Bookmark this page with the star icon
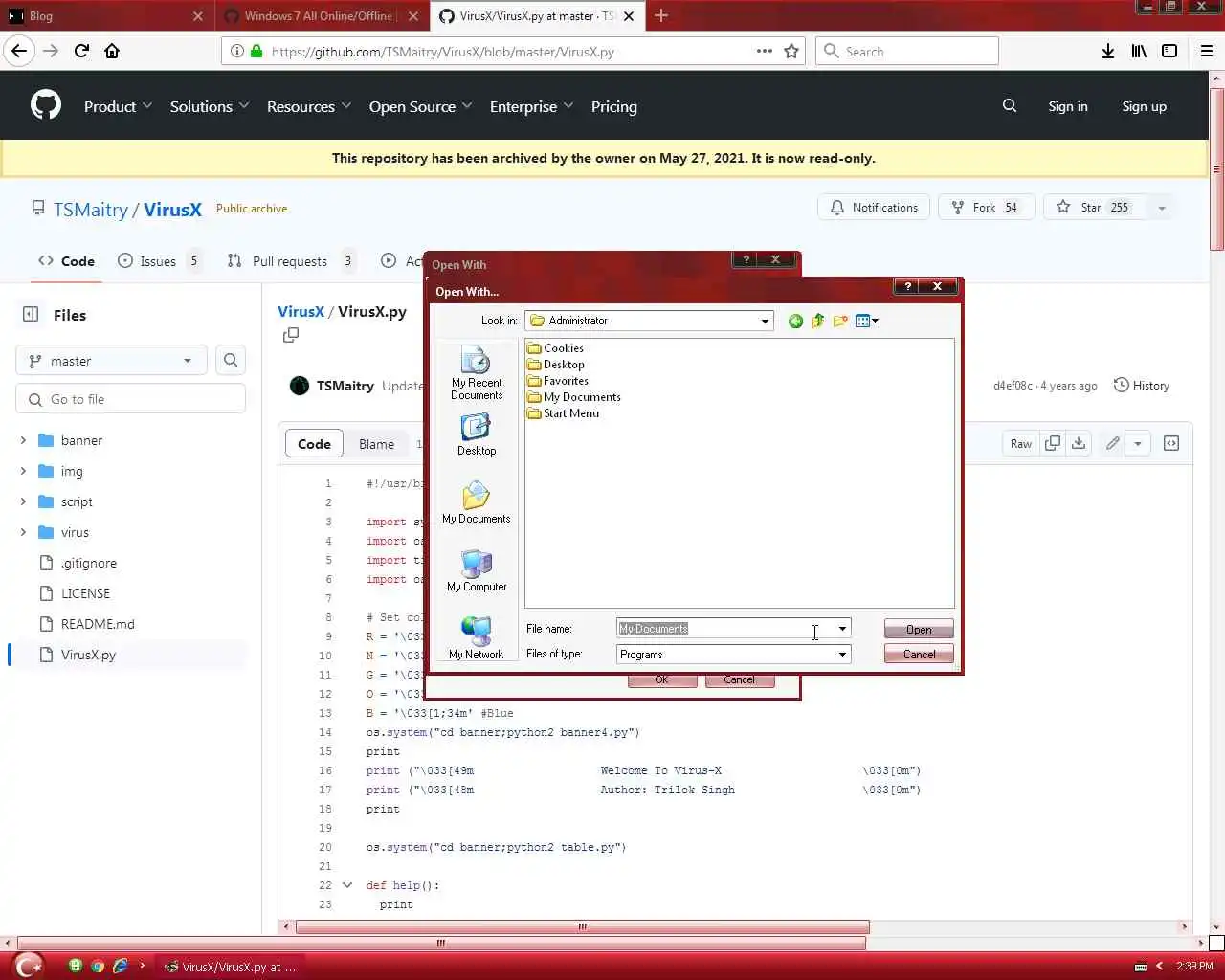 point(791,51)
